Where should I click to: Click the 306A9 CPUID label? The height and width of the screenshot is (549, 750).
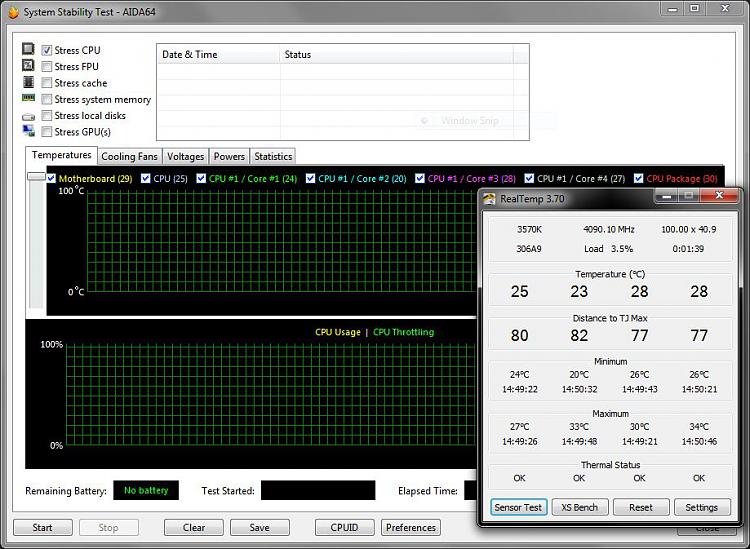(529, 249)
